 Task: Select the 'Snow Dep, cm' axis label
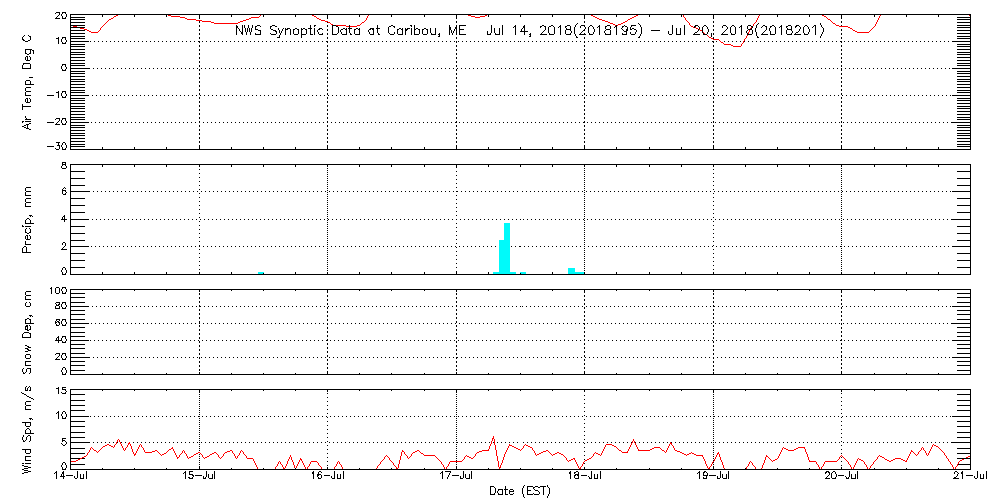click(28, 331)
